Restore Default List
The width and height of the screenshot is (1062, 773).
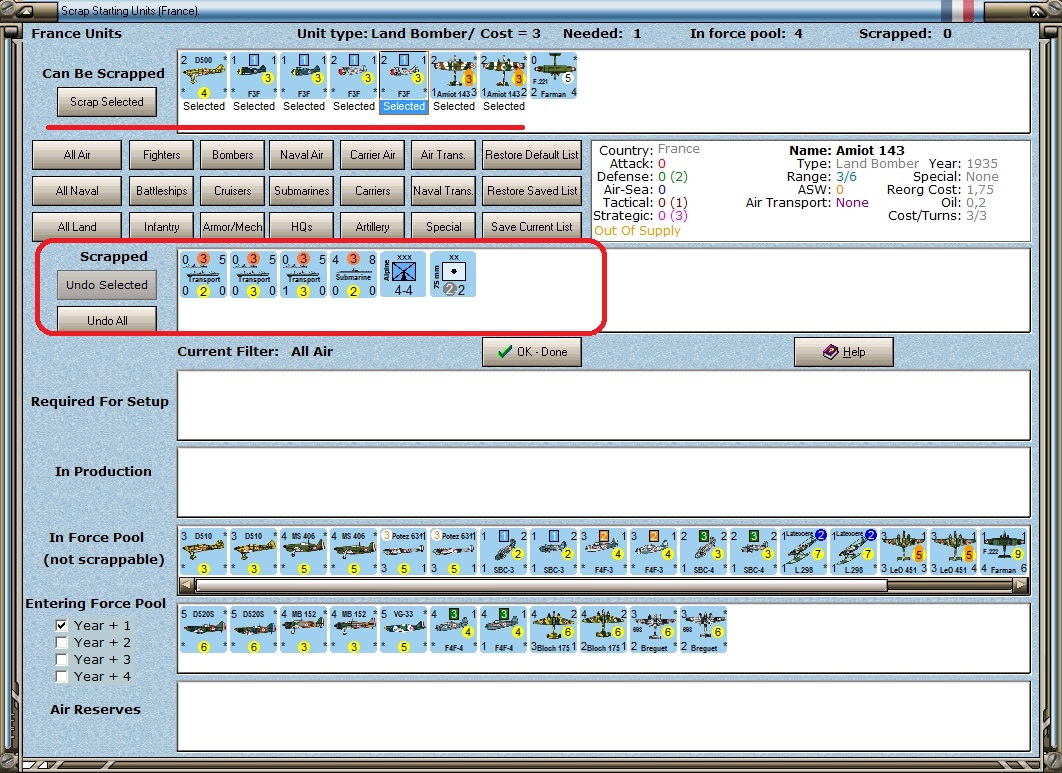(x=532, y=154)
